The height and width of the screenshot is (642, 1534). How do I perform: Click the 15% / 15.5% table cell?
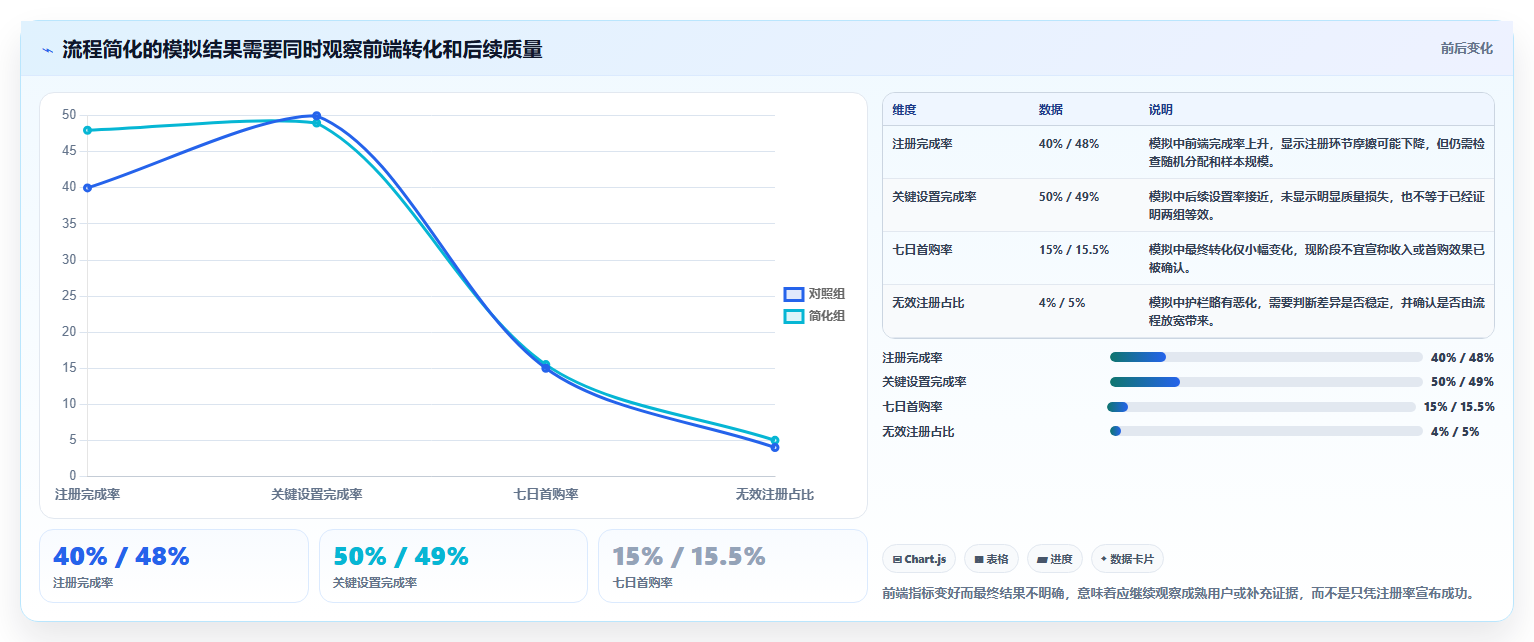click(x=1074, y=250)
